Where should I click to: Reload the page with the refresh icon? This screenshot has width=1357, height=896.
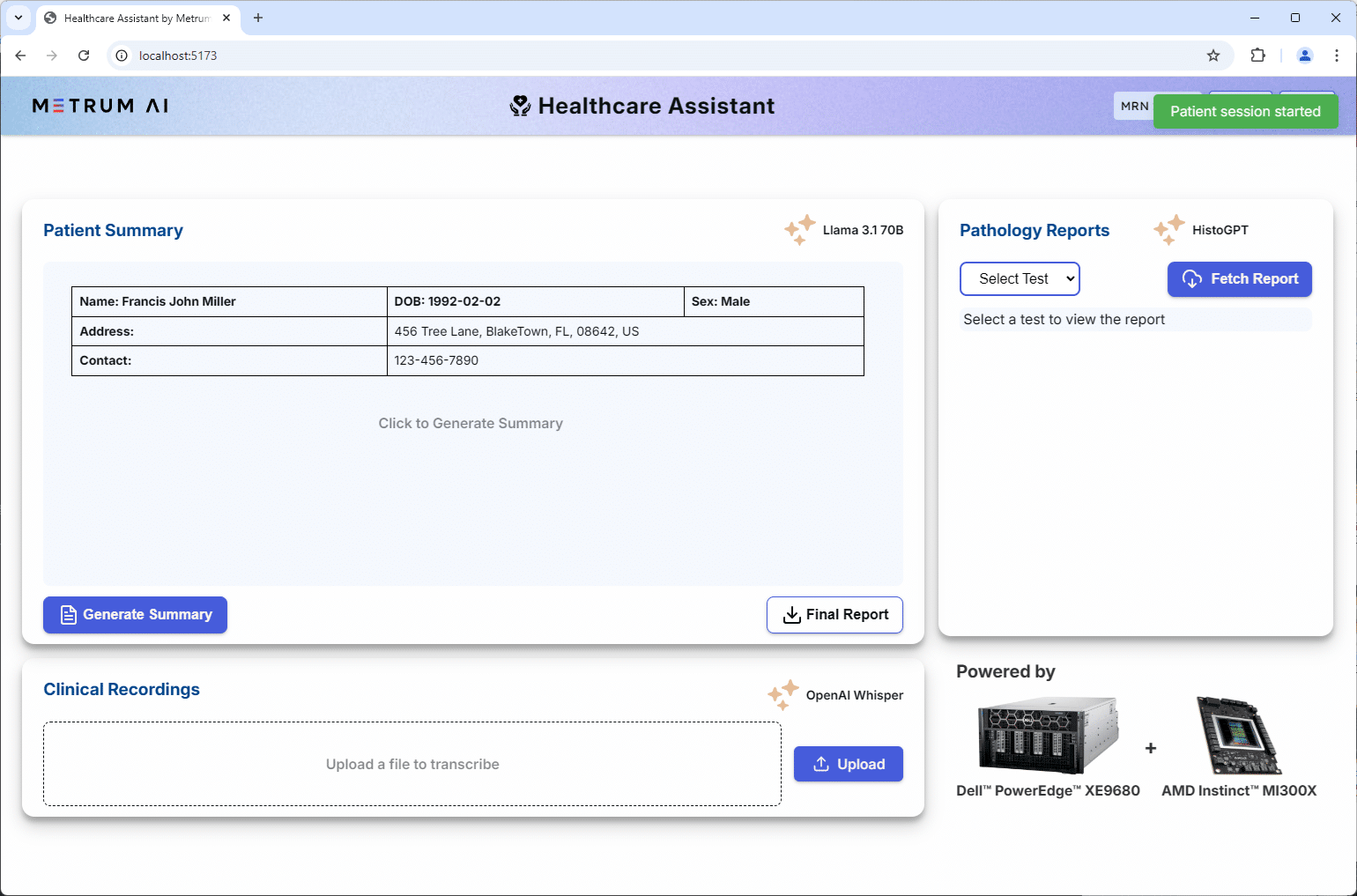point(84,56)
